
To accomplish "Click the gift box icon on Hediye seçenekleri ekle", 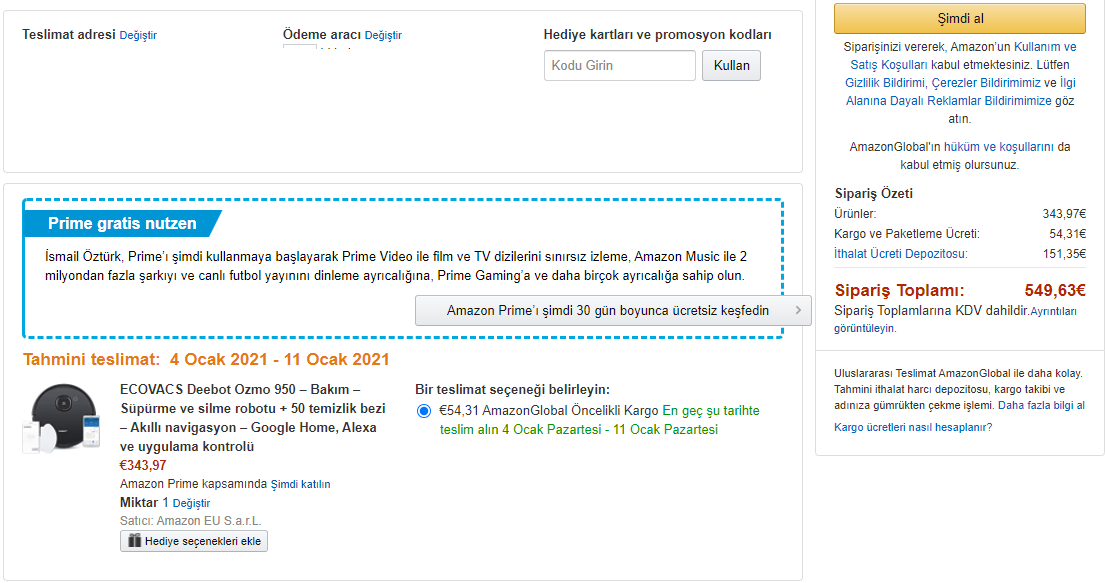I will tap(135, 541).
